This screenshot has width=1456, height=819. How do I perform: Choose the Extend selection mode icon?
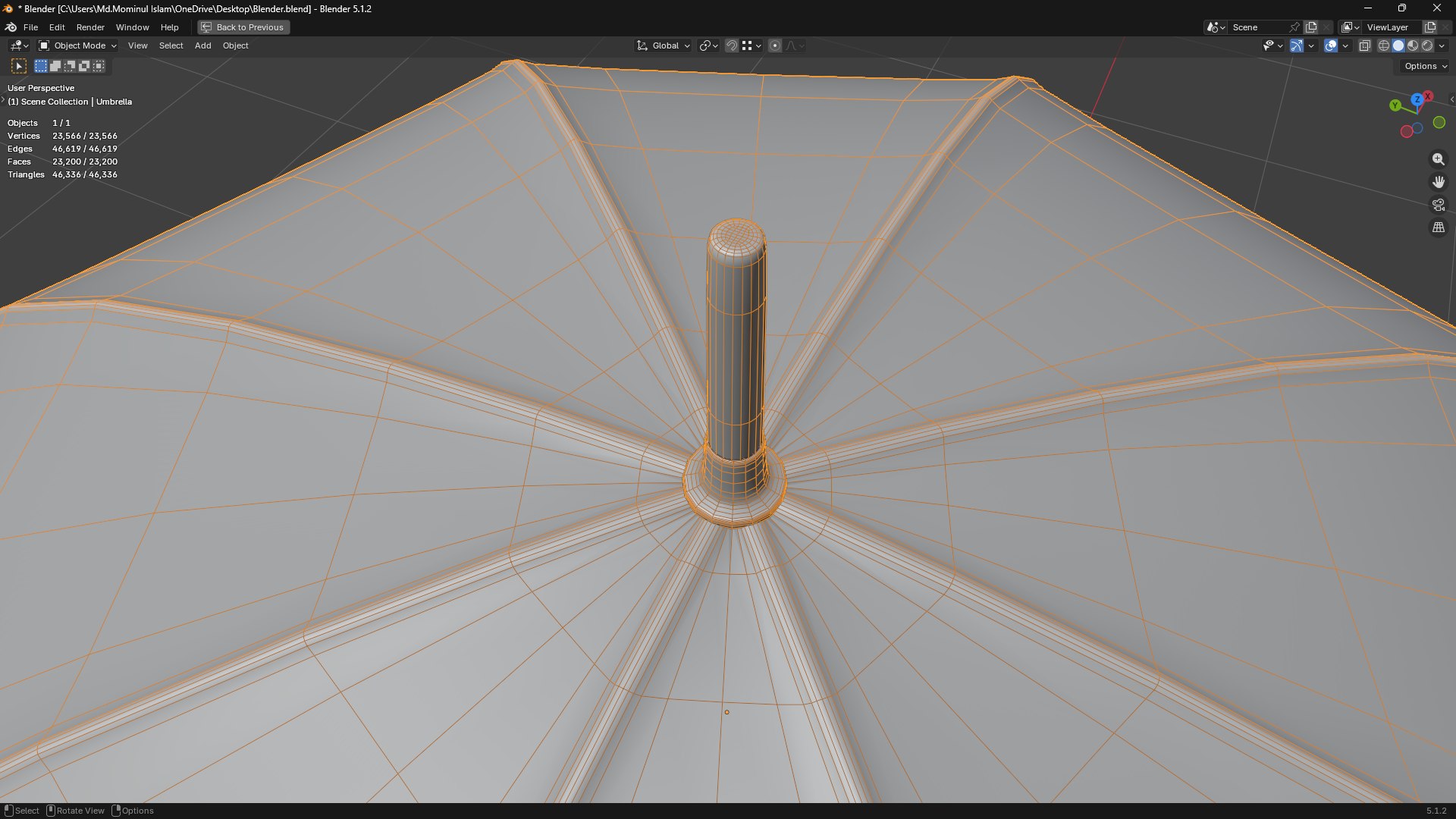(x=55, y=66)
